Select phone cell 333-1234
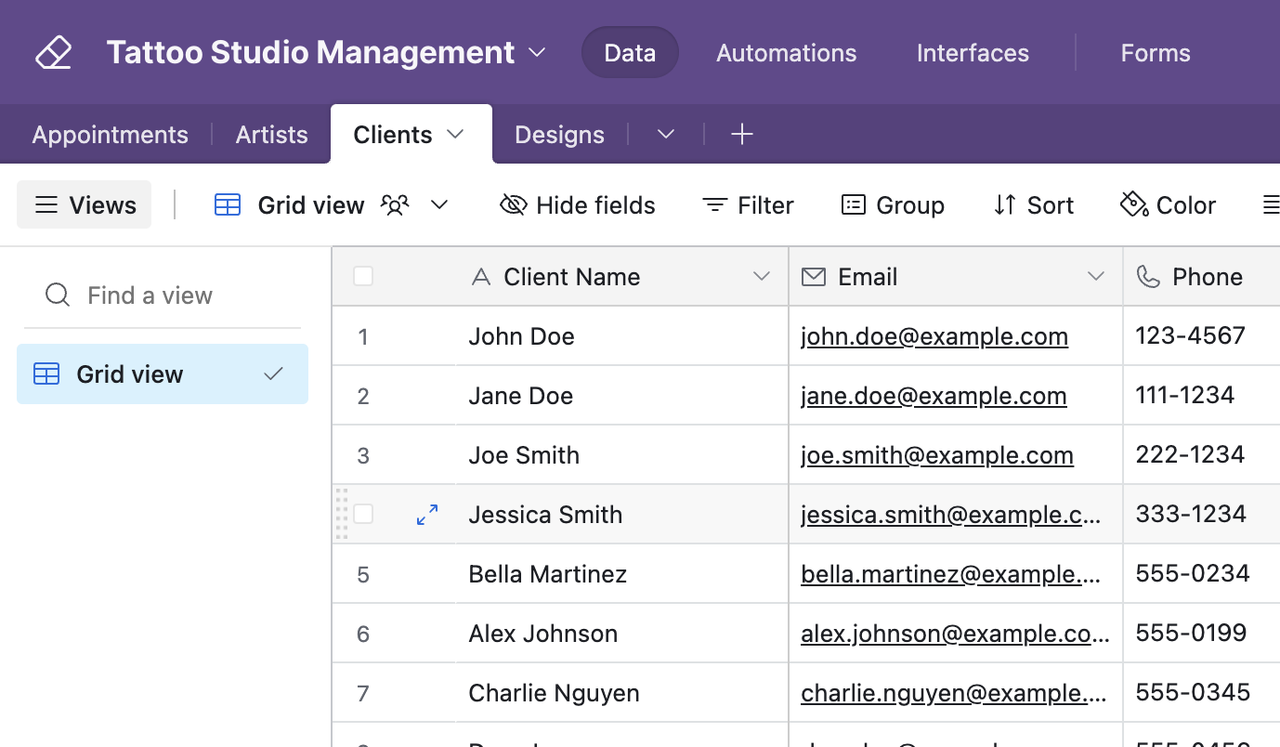The height and width of the screenshot is (747, 1280). [x=1202, y=514]
